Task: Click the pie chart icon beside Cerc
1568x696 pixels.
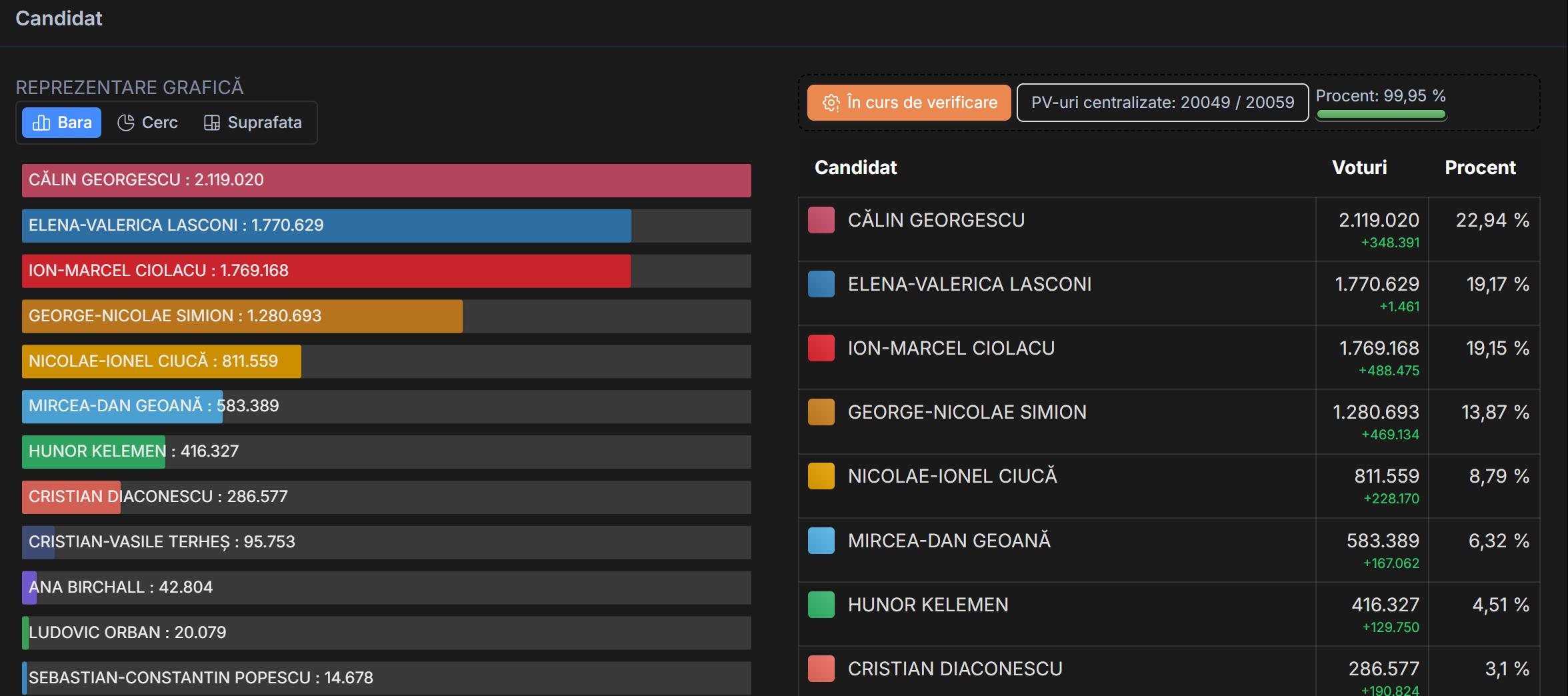Action: click(126, 123)
